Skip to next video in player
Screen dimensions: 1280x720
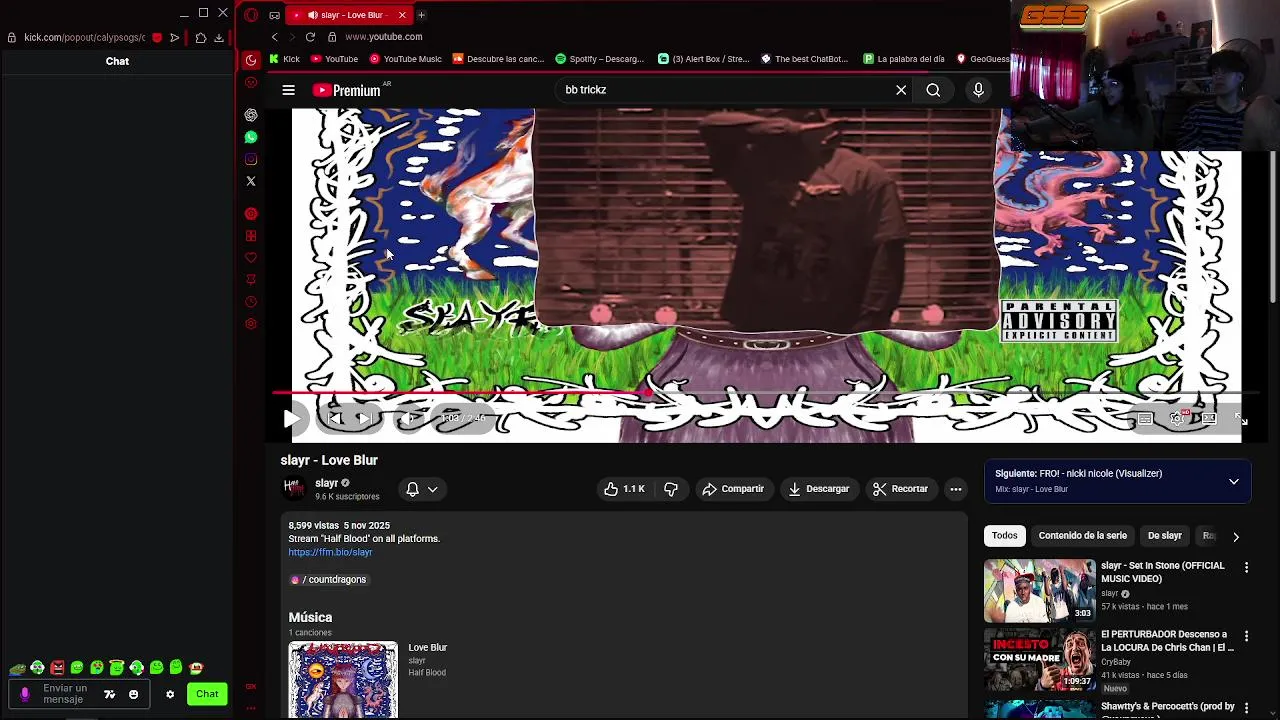[x=364, y=419]
